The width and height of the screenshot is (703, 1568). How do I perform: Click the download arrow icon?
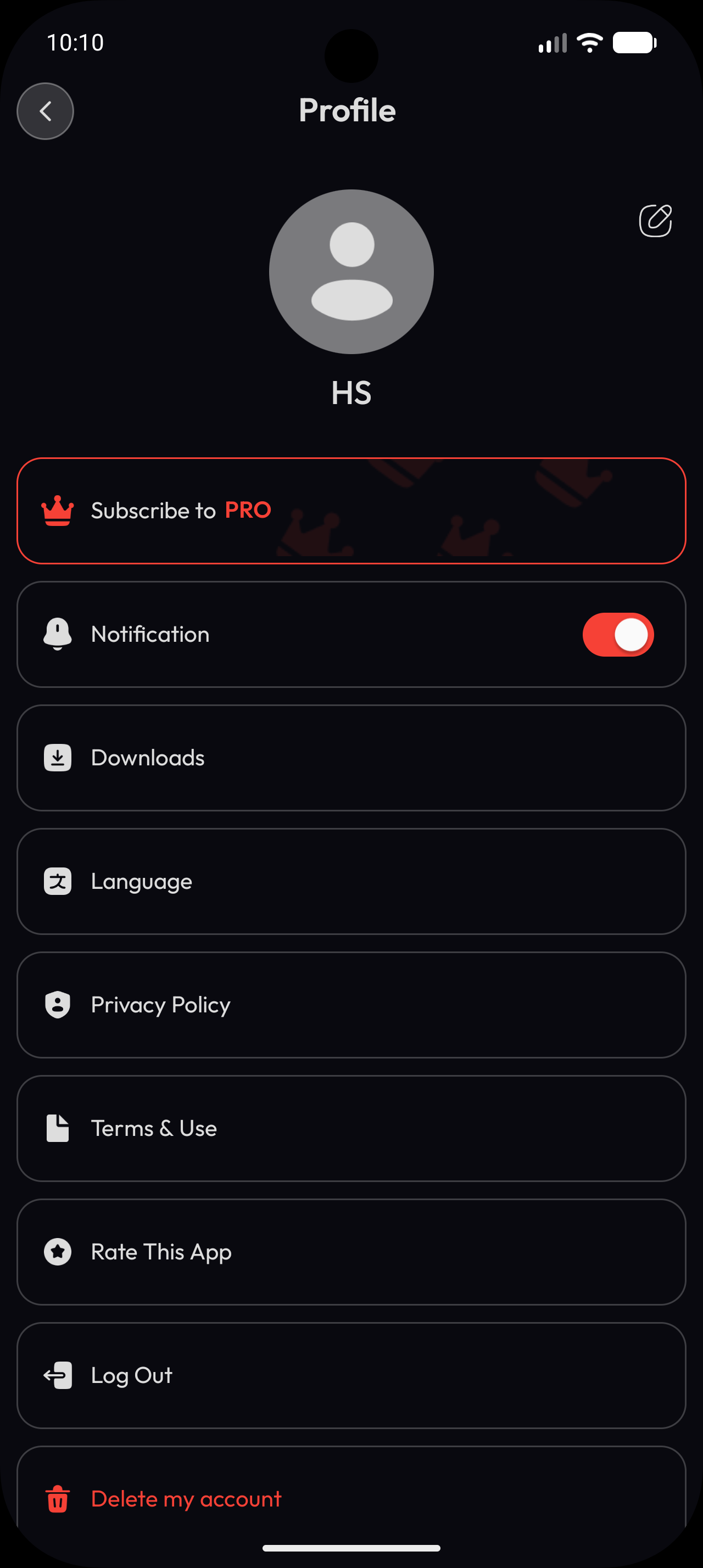(x=58, y=758)
